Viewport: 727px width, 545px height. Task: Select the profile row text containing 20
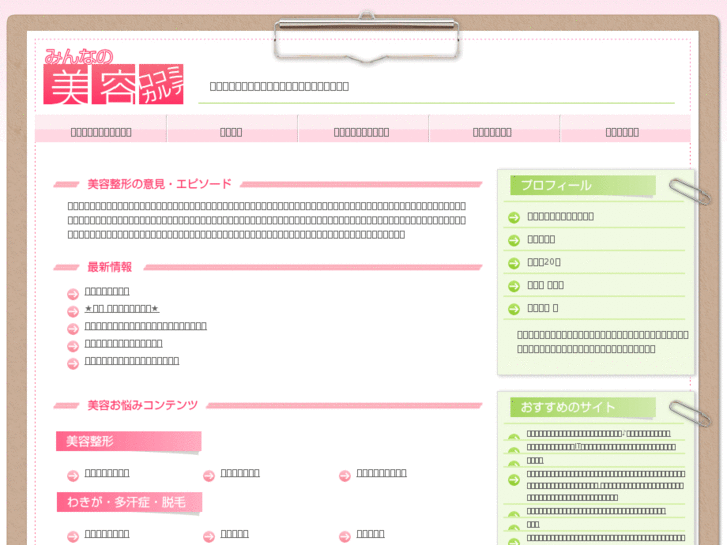point(544,262)
